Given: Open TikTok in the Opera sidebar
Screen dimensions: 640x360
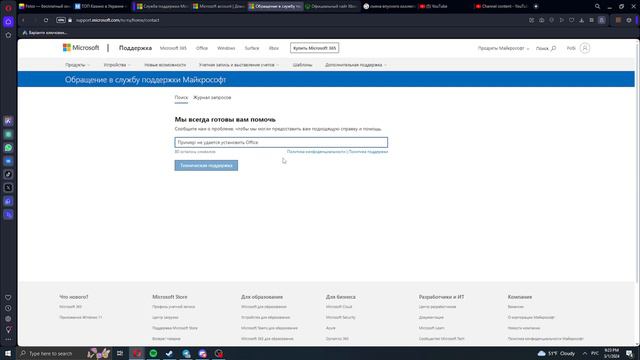Looking at the screenshot, I should click(8, 174).
